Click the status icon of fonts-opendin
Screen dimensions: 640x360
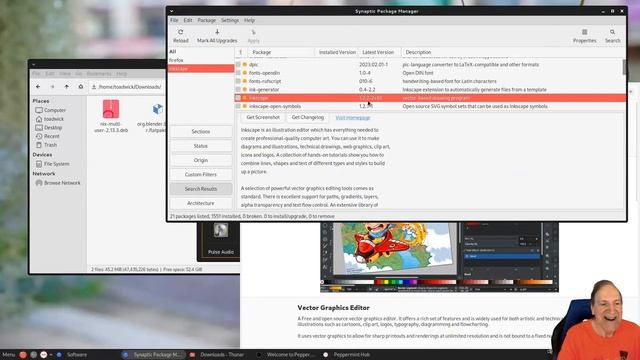(x=245, y=73)
